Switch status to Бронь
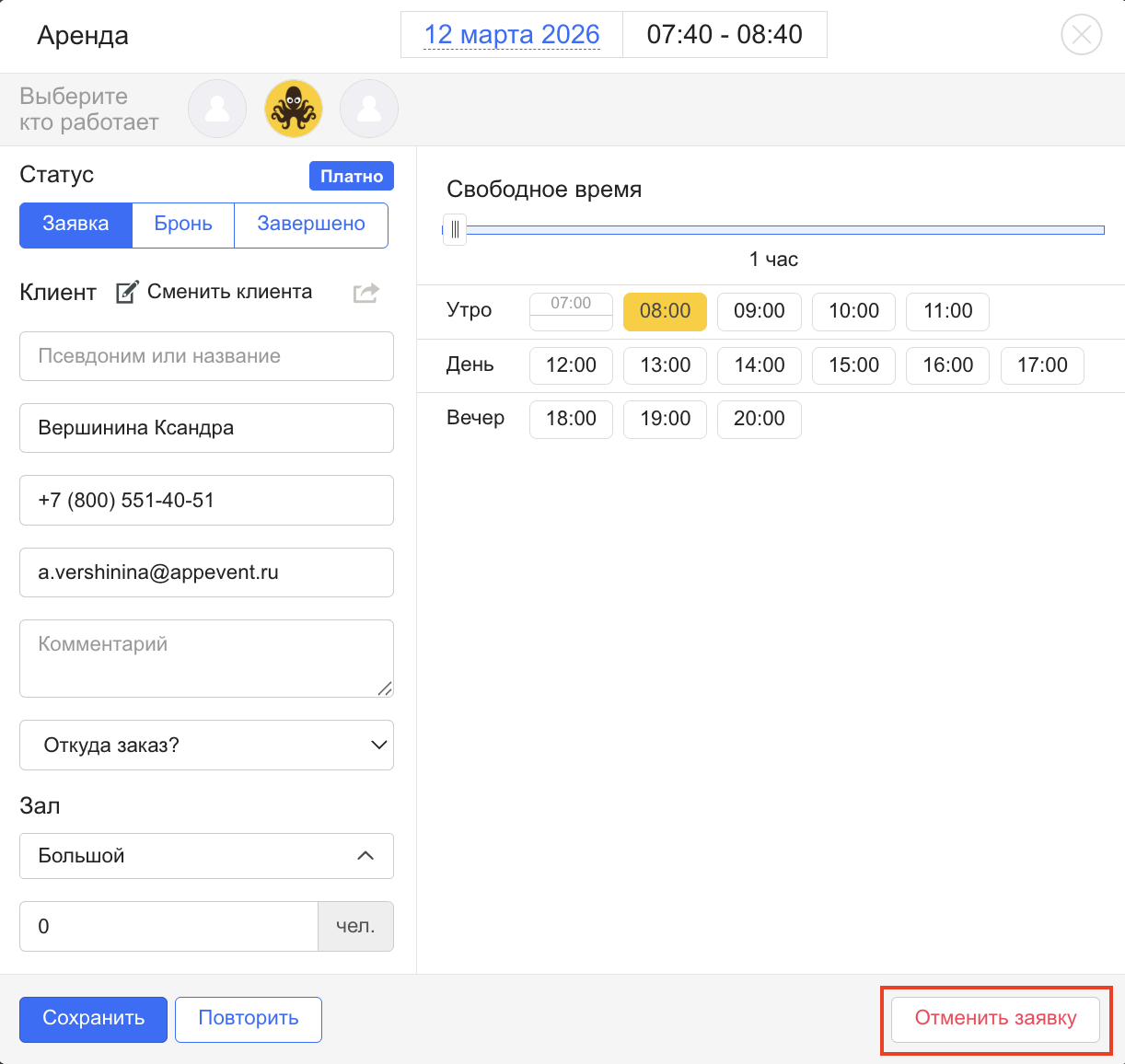Image resolution: width=1125 pixels, height=1064 pixels. pyautogui.click(x=183, y=225)
